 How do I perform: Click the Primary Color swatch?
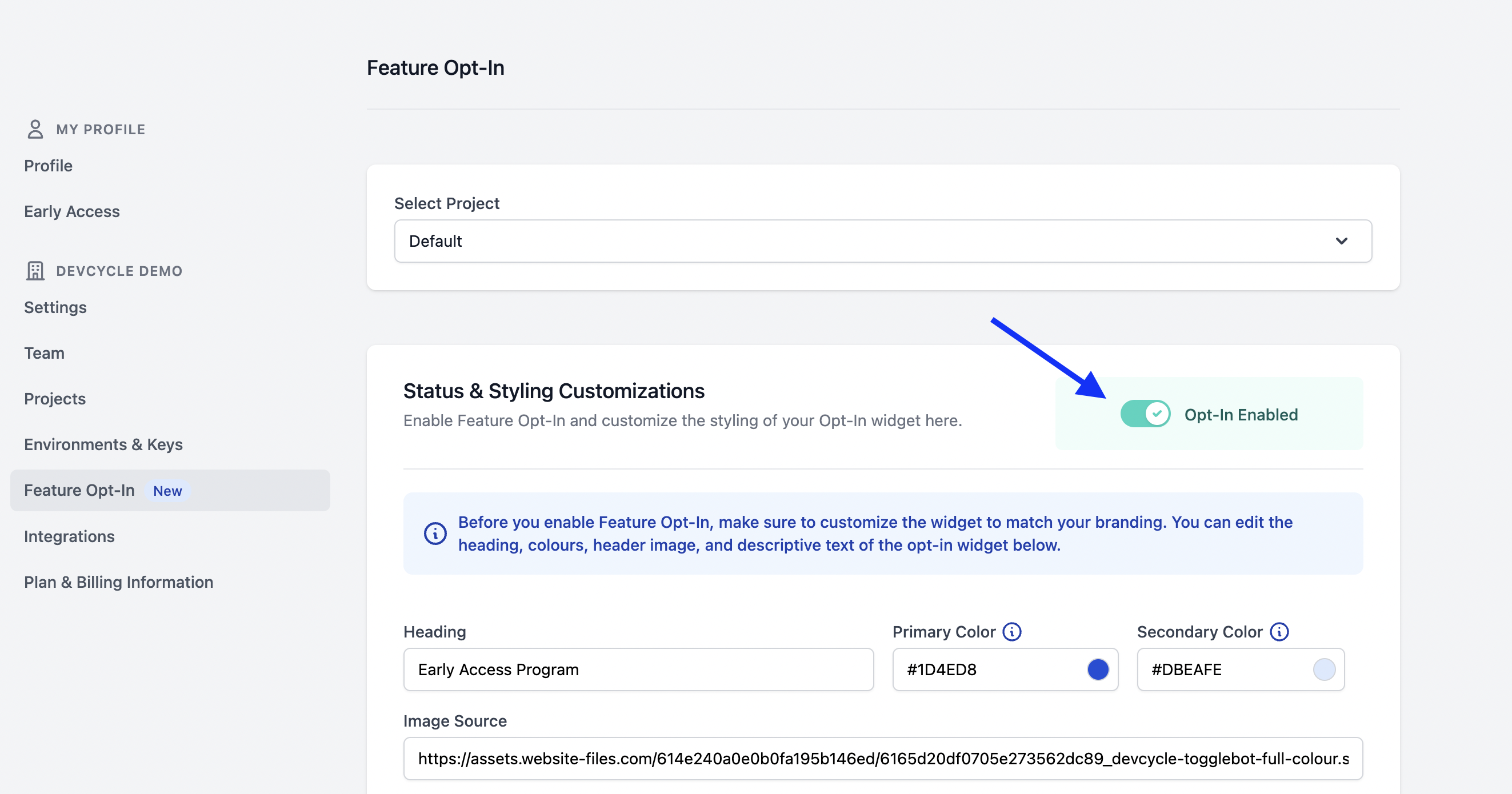(x=1098, y=669)
